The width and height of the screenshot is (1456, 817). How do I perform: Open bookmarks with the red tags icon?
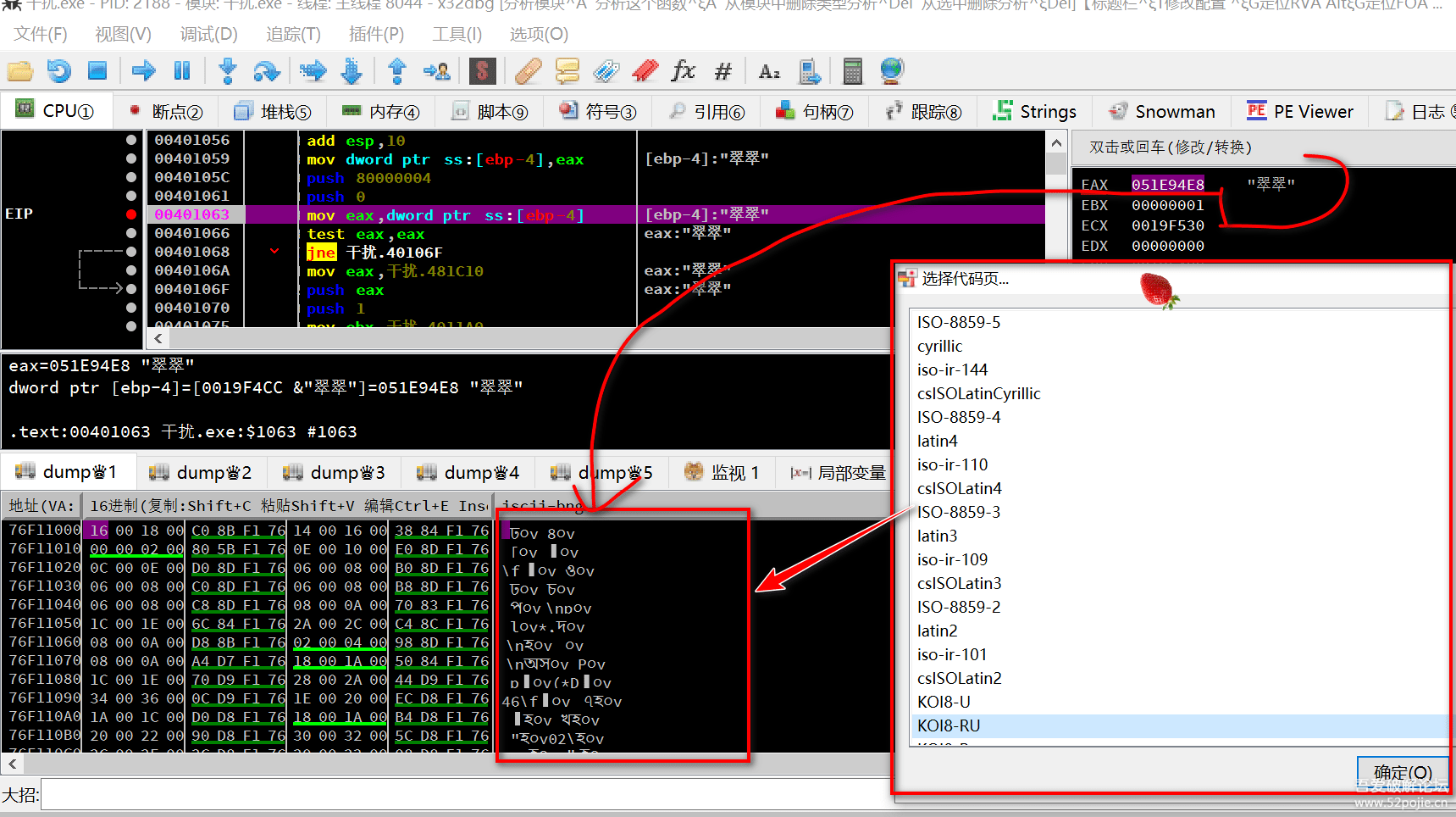[x=645, y=71]
